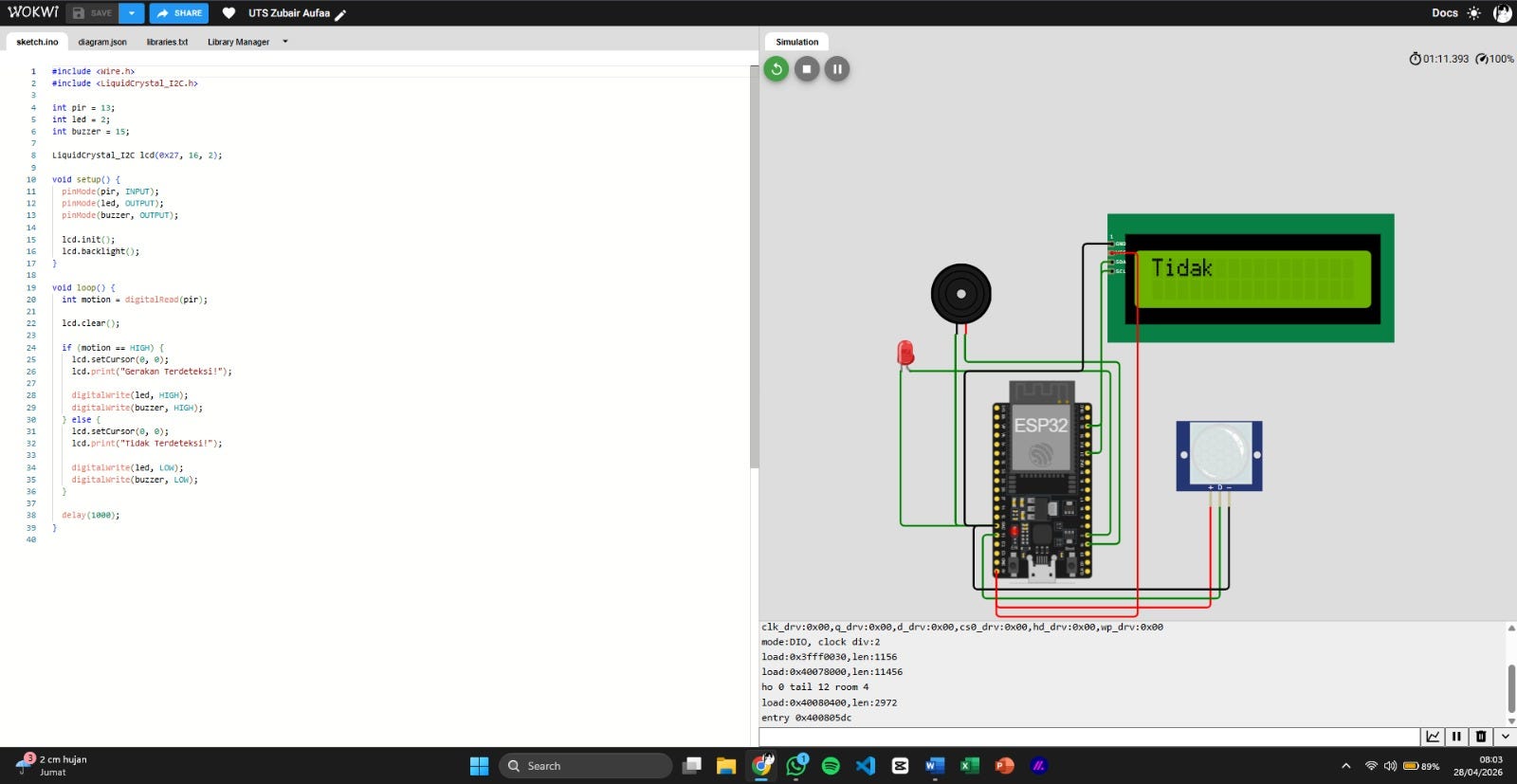The width and height of the screenshot is (1517, 784).
Task: Open PowerPoint from the taskbar
Action: coord(1004,766)
